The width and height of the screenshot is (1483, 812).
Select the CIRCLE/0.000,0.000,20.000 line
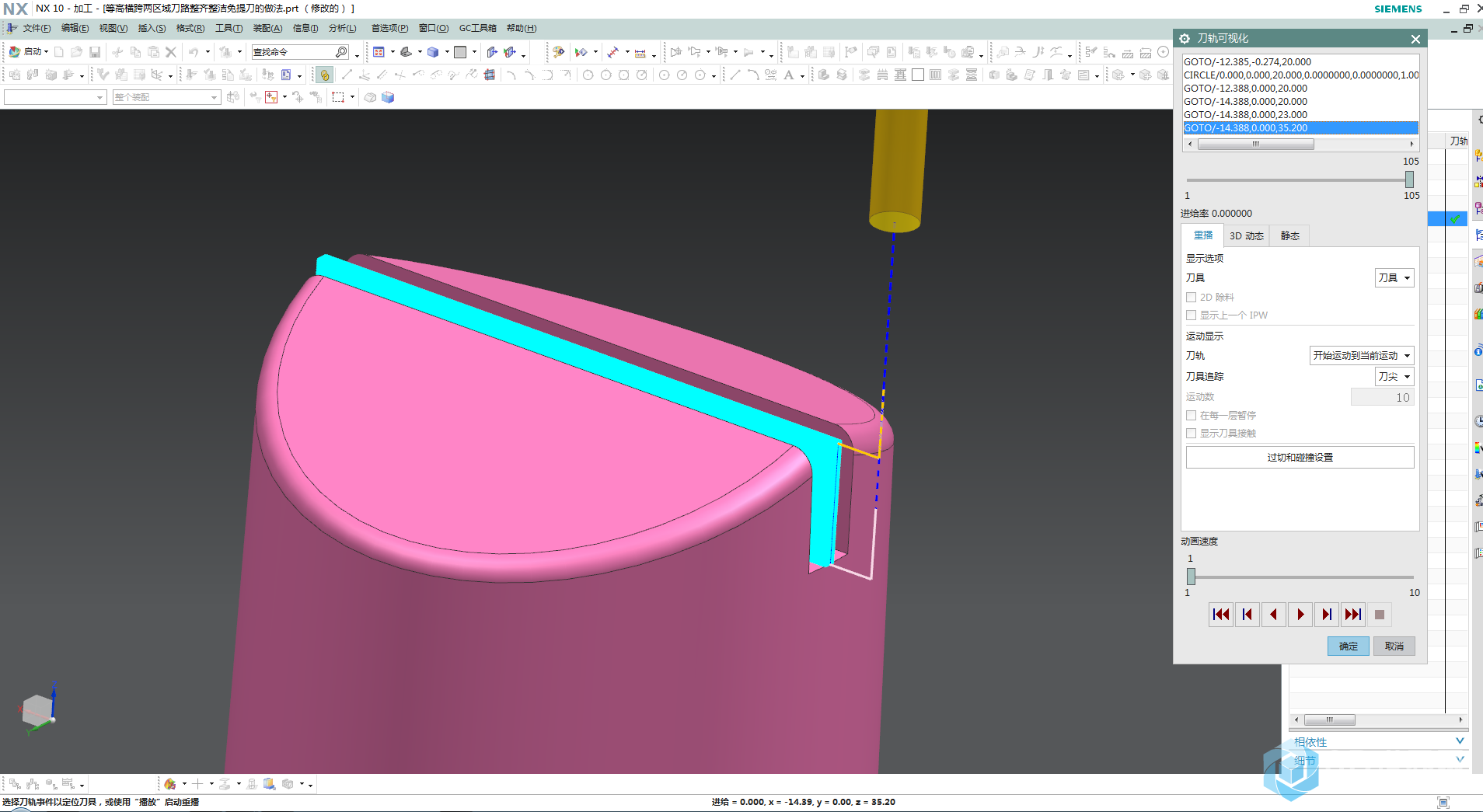coord(1300,75)
